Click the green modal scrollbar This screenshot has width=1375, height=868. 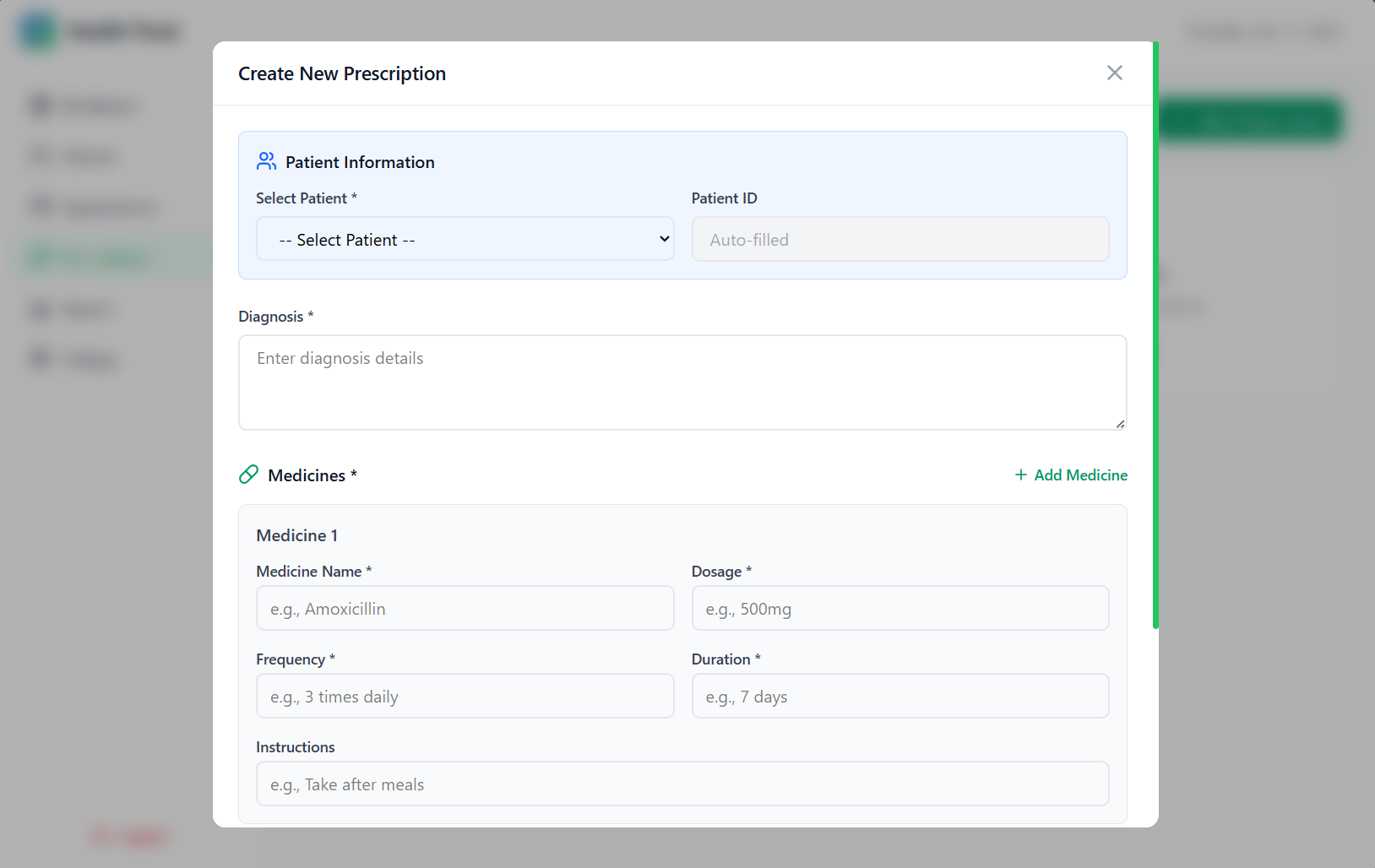(x=1155, y=338)
